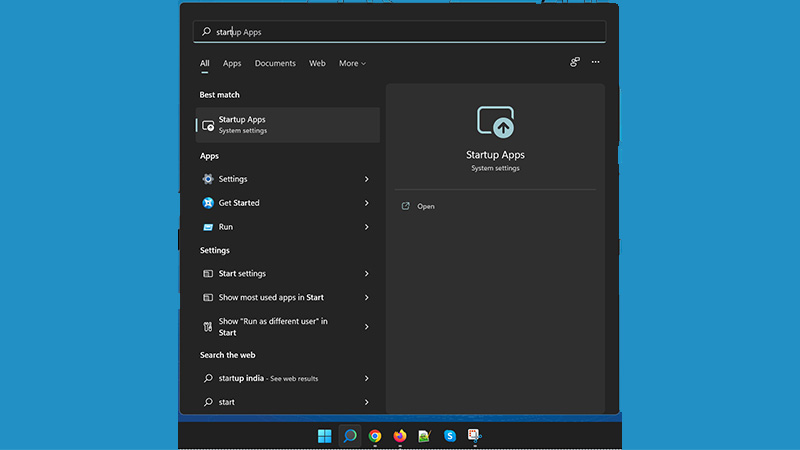This screenshot has height=450, width=800.
Task: Switch to the All tab
Action: tap(205, 63)
